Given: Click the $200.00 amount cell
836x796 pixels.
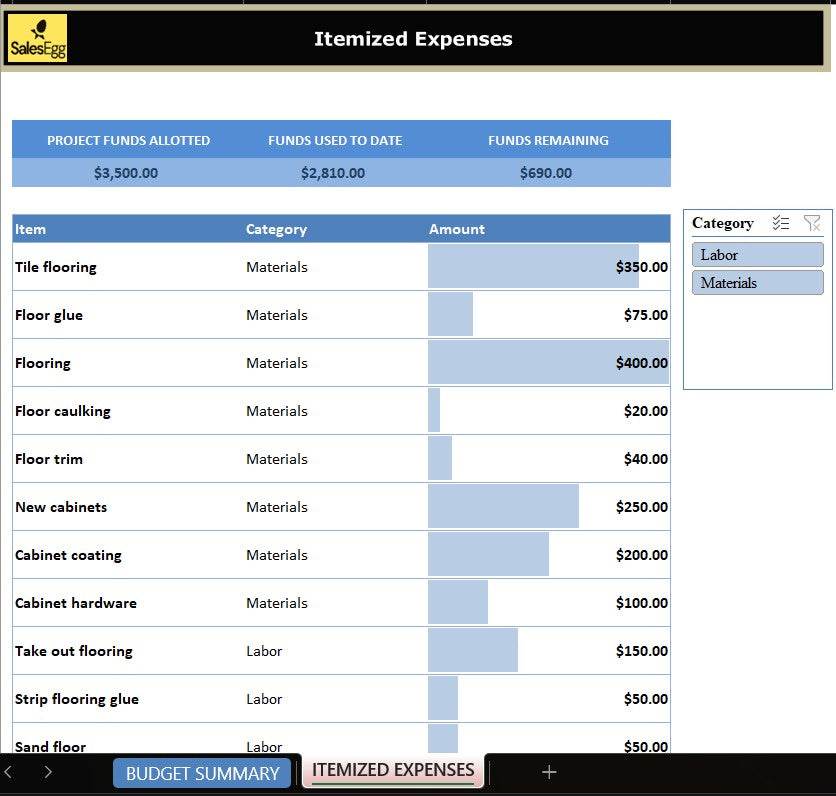Looking at the screenshot, I should click(549, 555).
